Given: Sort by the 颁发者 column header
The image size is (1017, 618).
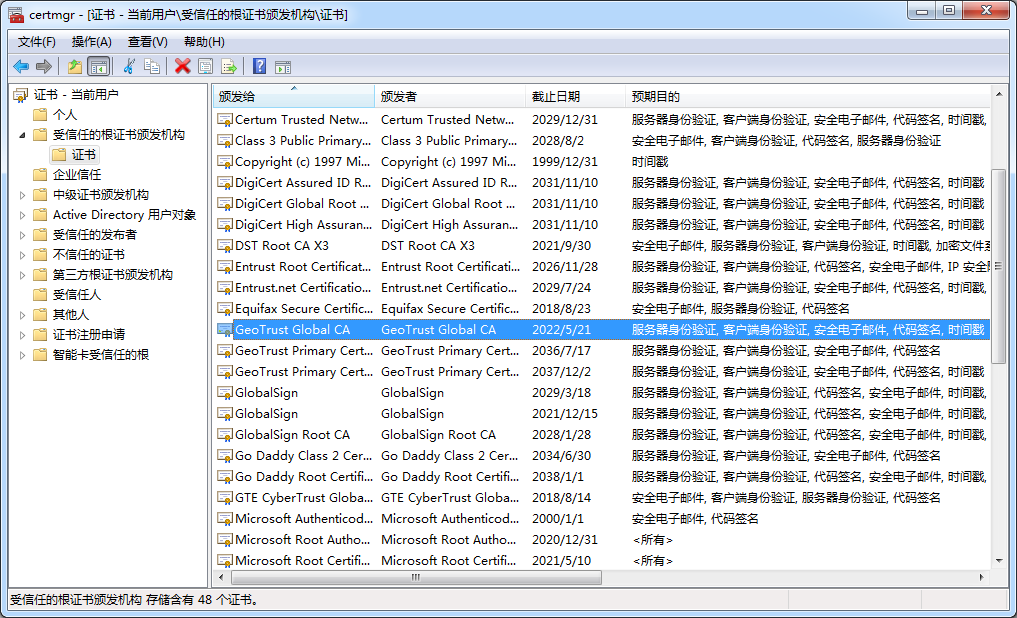Looking at the screenshot, I should point(450,97).
